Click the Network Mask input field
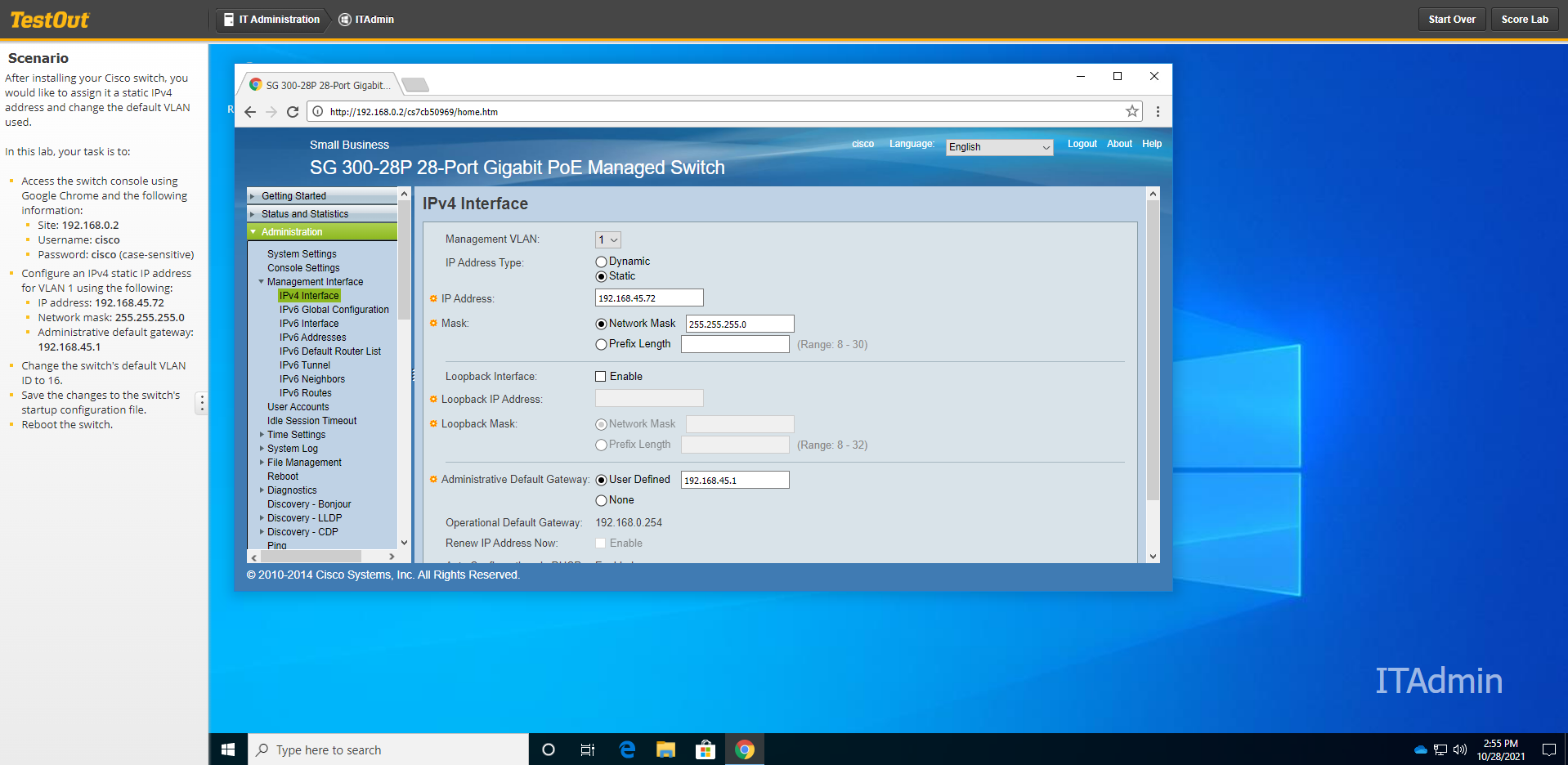 point(740,324)
